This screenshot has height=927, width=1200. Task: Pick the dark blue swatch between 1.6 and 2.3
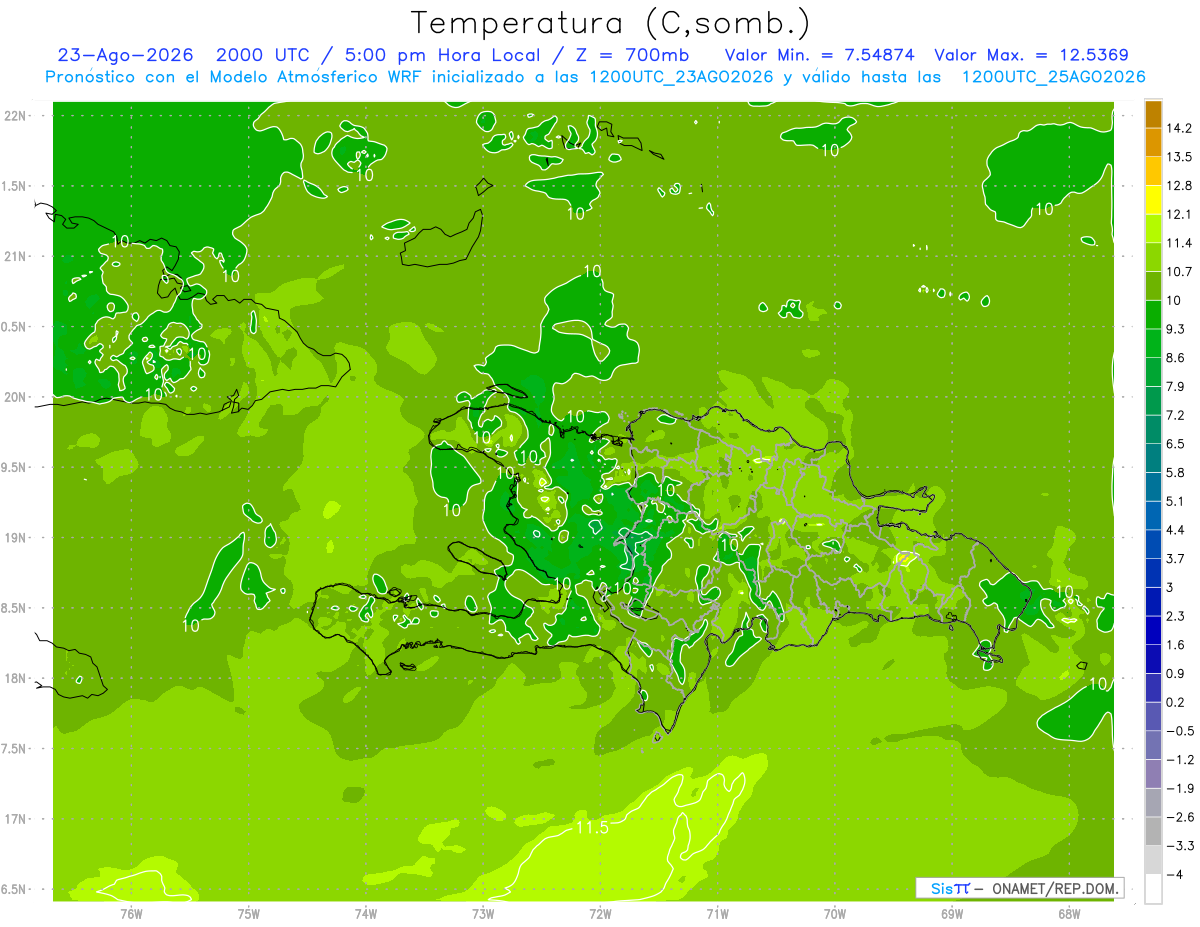1154,630
